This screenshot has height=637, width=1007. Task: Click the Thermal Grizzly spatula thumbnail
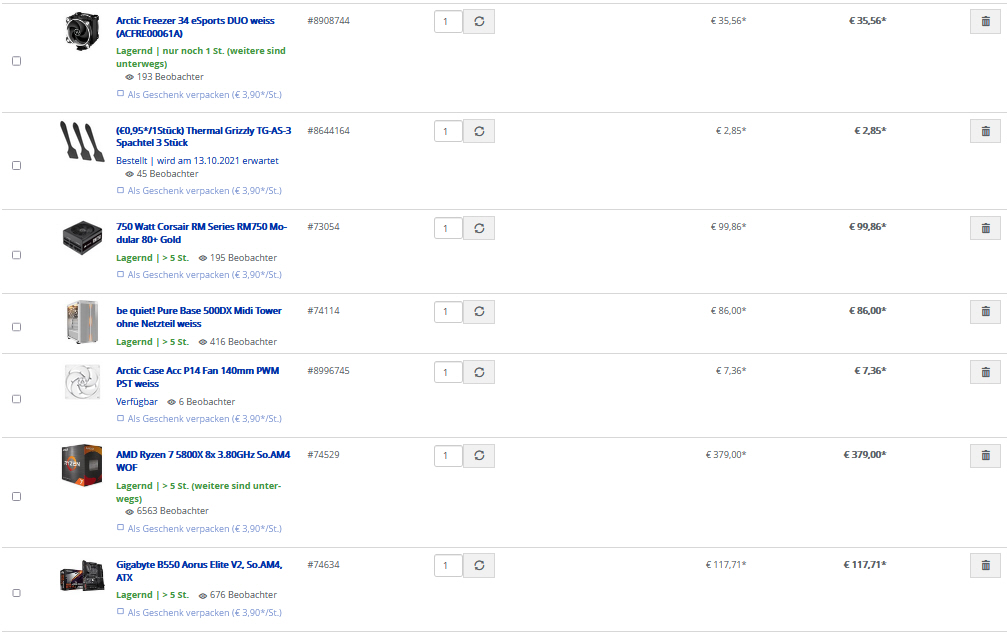82,141
